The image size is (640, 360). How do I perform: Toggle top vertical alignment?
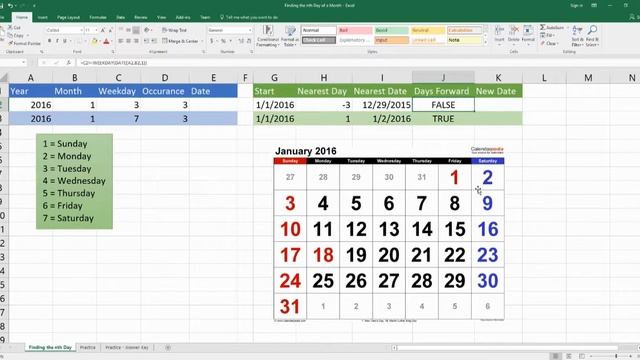point(121,30)
